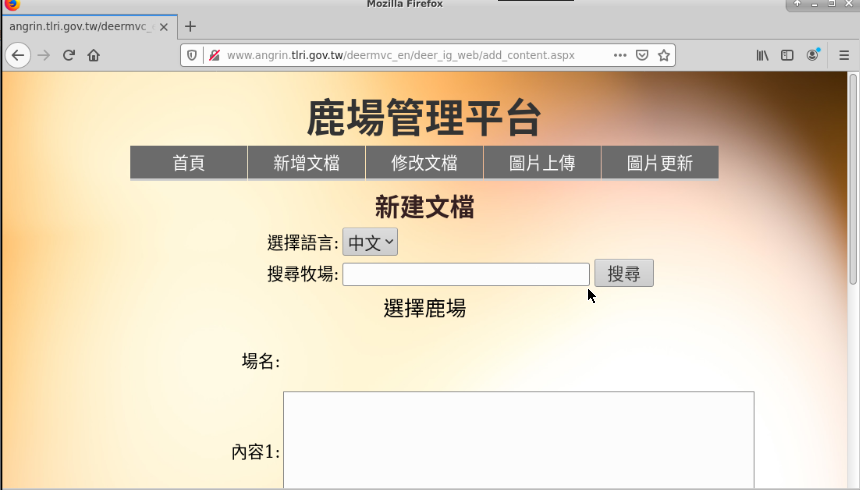Open 修改文檔 menu item
Screen dimensions: 860x490
coord(425,163)
